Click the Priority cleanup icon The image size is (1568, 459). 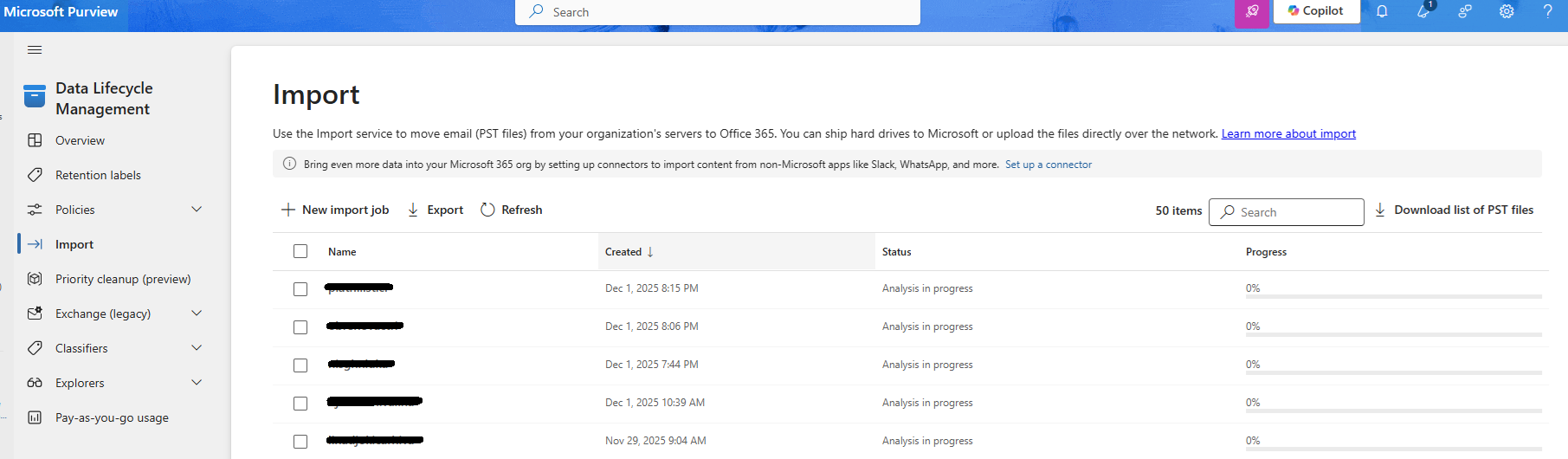pos(35,279)
